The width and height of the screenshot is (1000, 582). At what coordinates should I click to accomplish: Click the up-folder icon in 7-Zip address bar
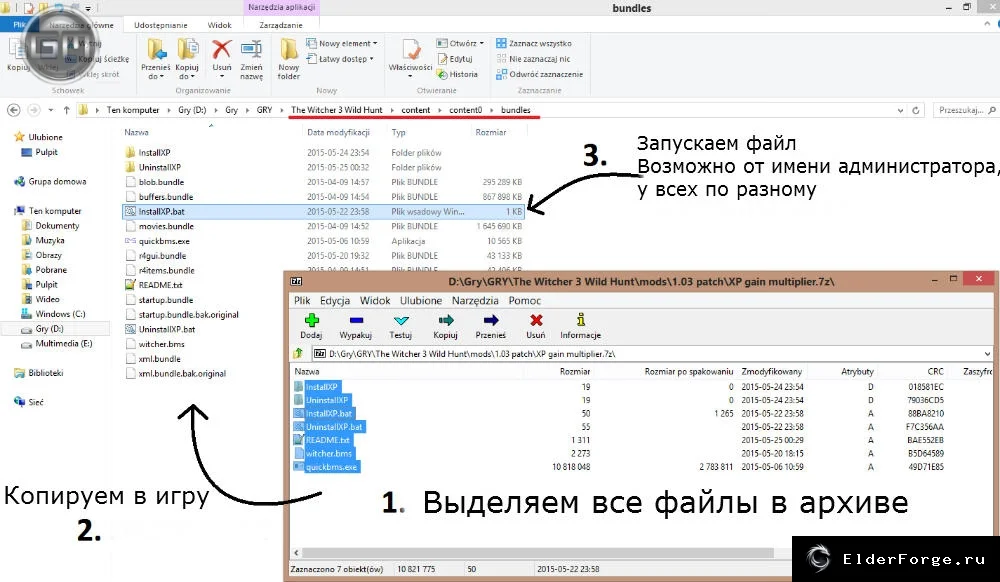(298, 354)
